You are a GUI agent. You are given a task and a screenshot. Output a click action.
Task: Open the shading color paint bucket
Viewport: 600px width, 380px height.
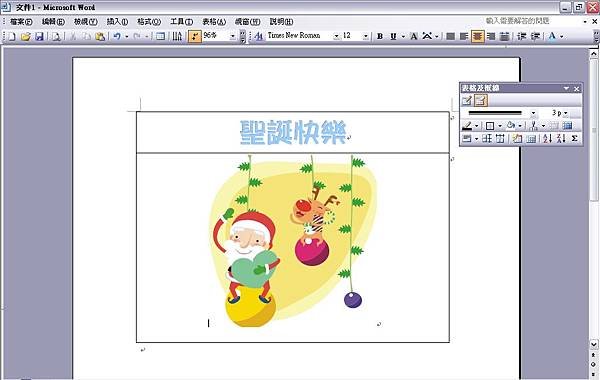click(510, 126)
